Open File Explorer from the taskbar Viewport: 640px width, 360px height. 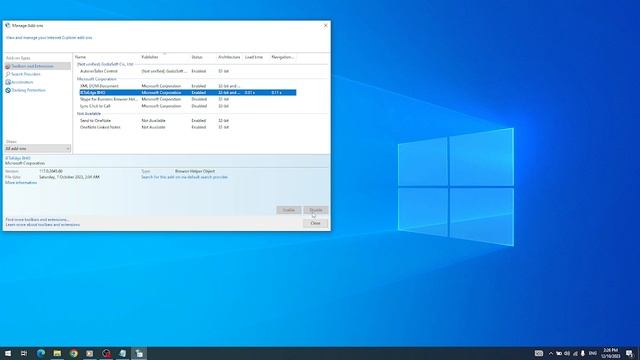[x=57, y=353]
